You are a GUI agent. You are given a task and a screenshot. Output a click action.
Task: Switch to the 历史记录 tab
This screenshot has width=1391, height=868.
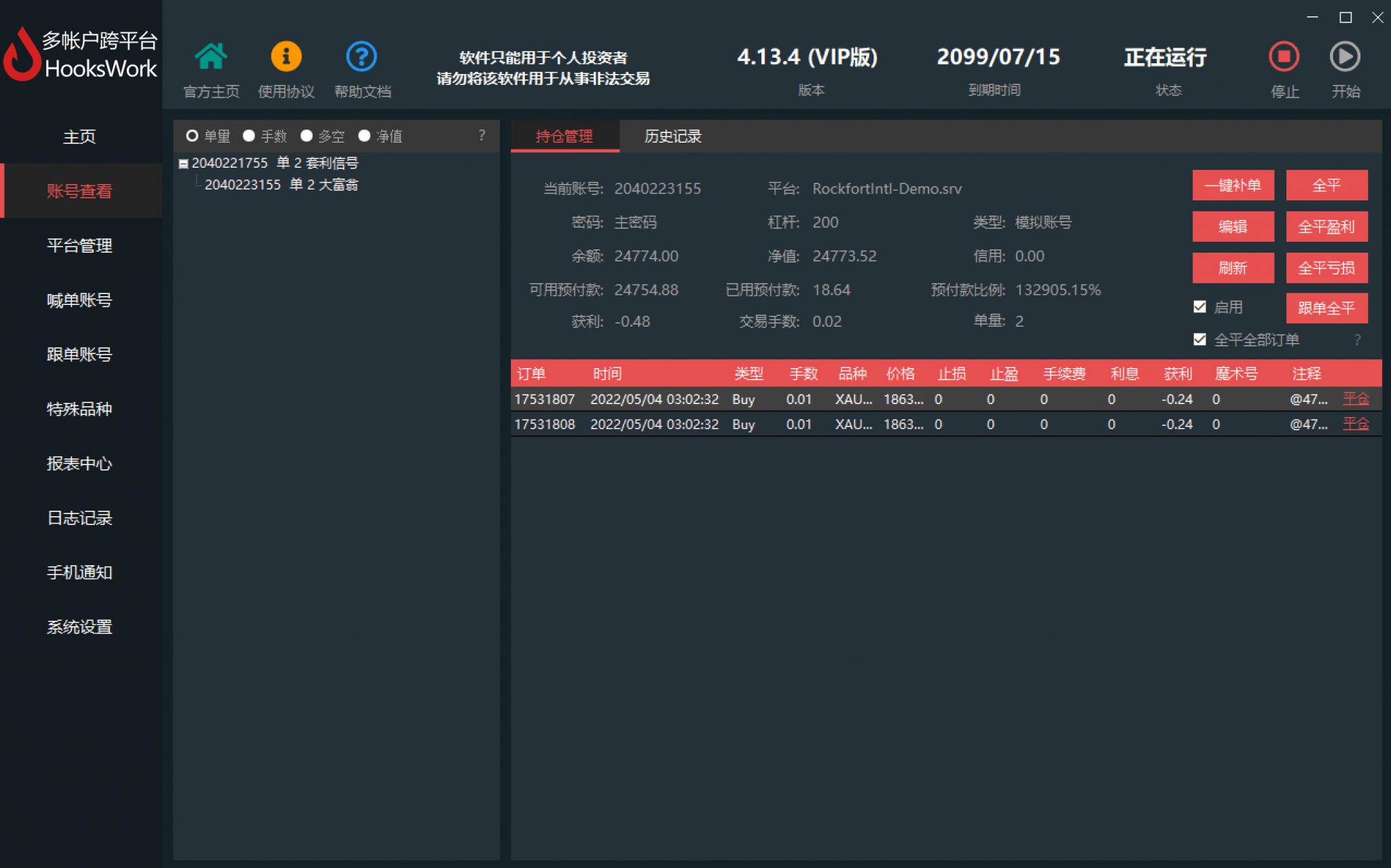tap(673, 136)
